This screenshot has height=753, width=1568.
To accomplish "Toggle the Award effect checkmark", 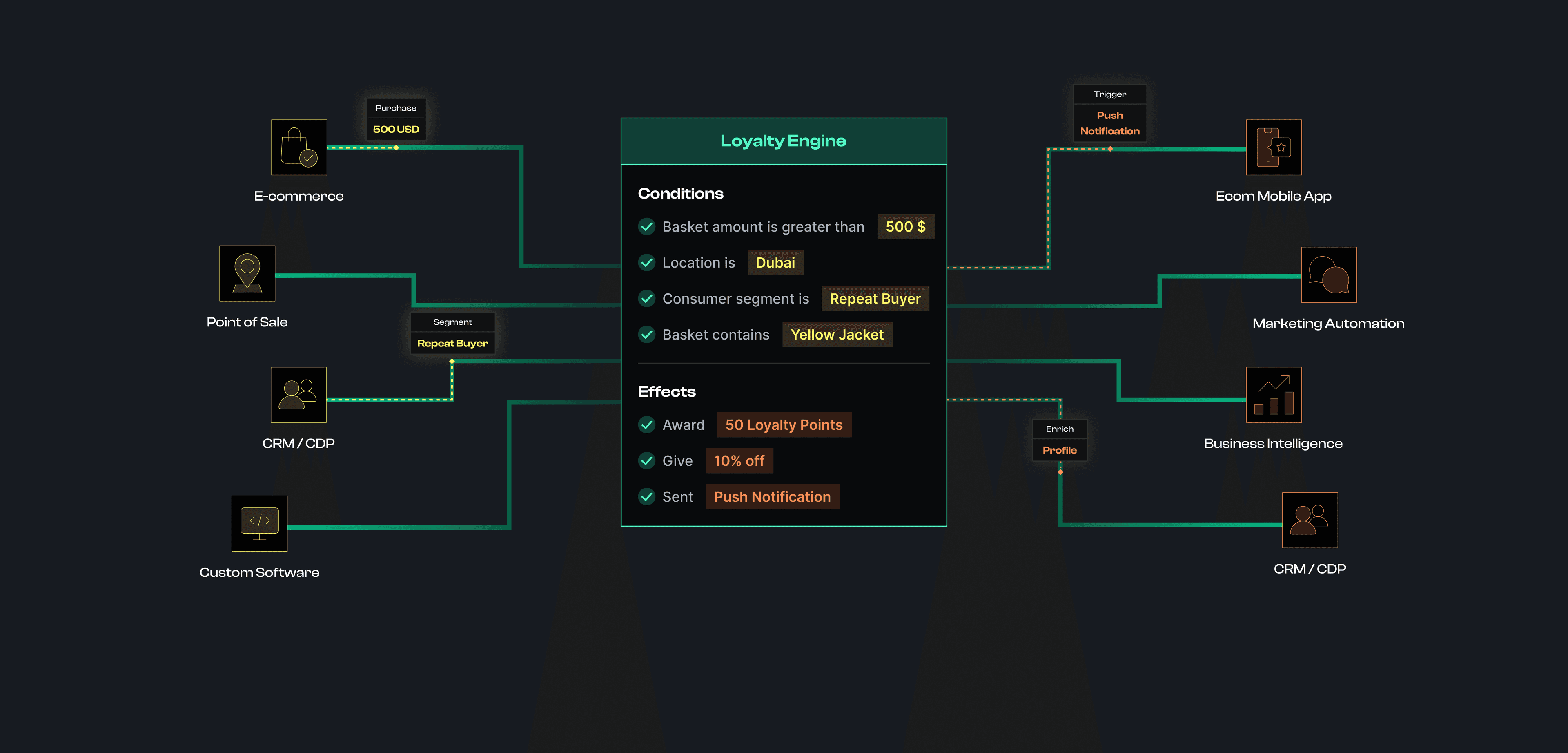I will [646, 425].
